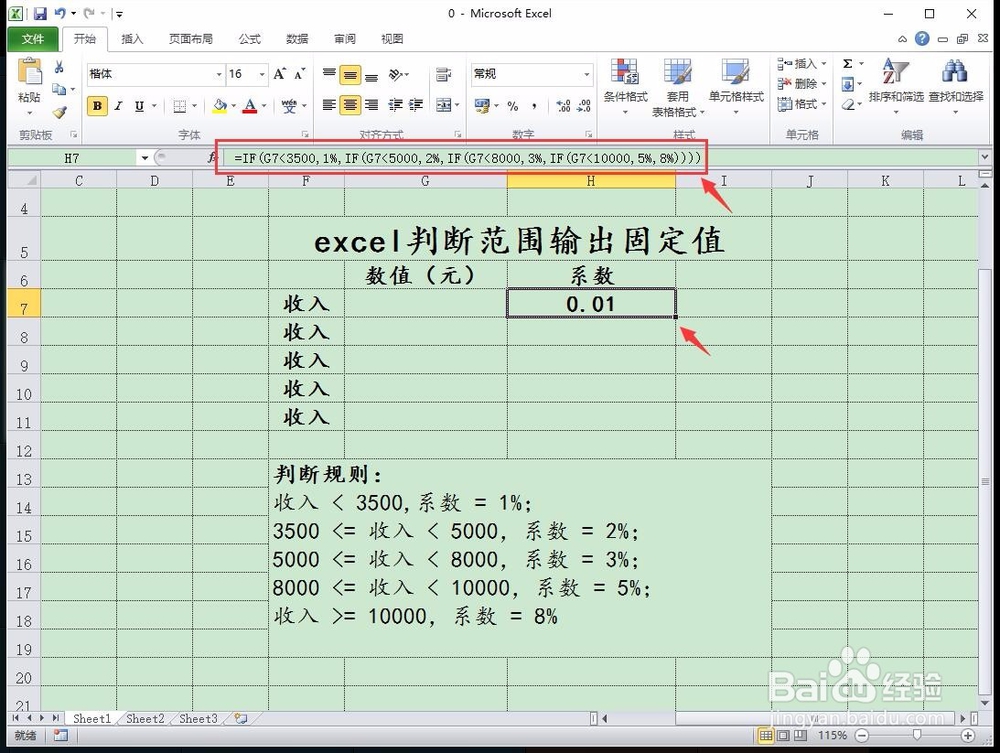Toggle top vertical alignment

click(329, 75)
